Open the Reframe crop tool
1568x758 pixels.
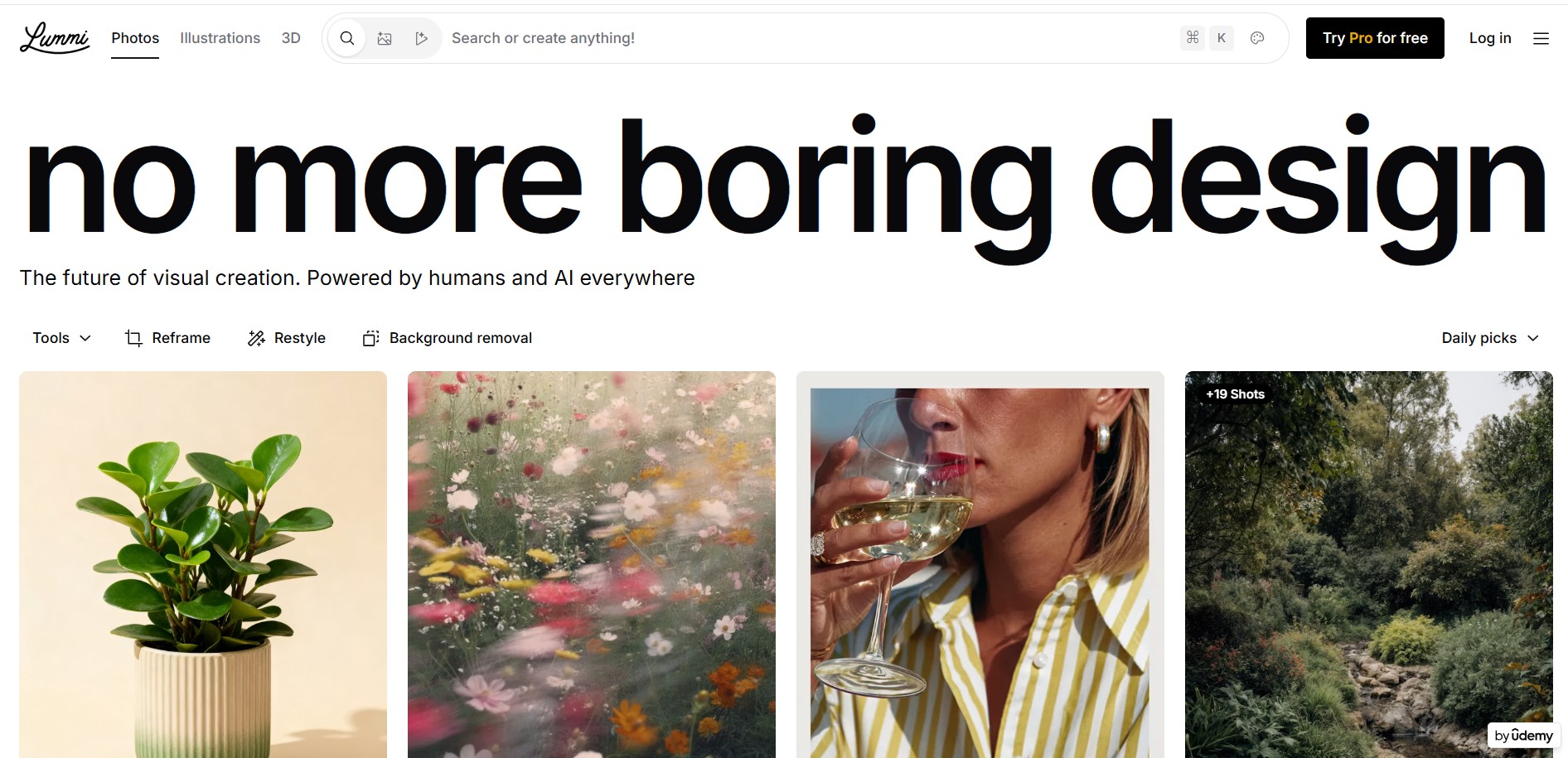coord(167,338)
